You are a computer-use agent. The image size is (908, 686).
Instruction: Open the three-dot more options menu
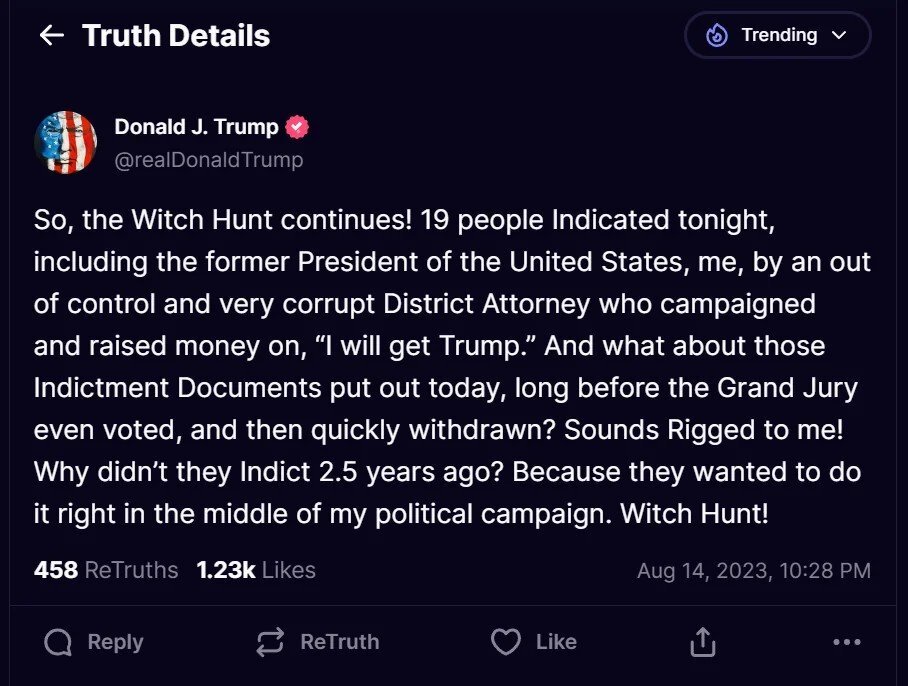[x=846, y=642]
